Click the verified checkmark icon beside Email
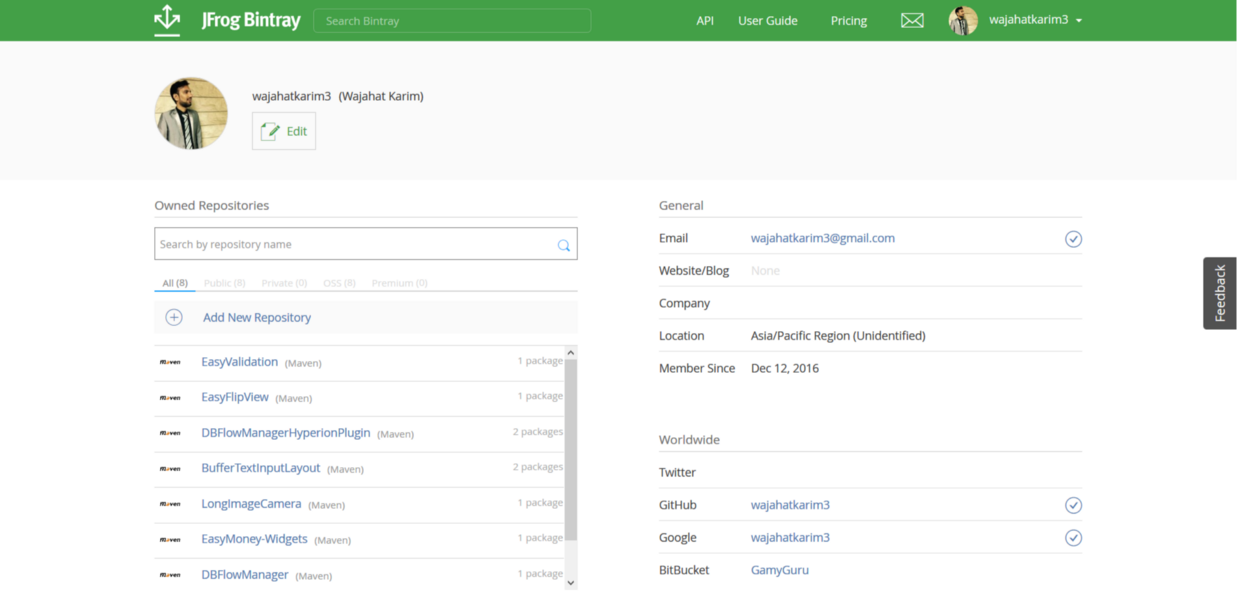The image size is (1250, 591). [1073, 239]
